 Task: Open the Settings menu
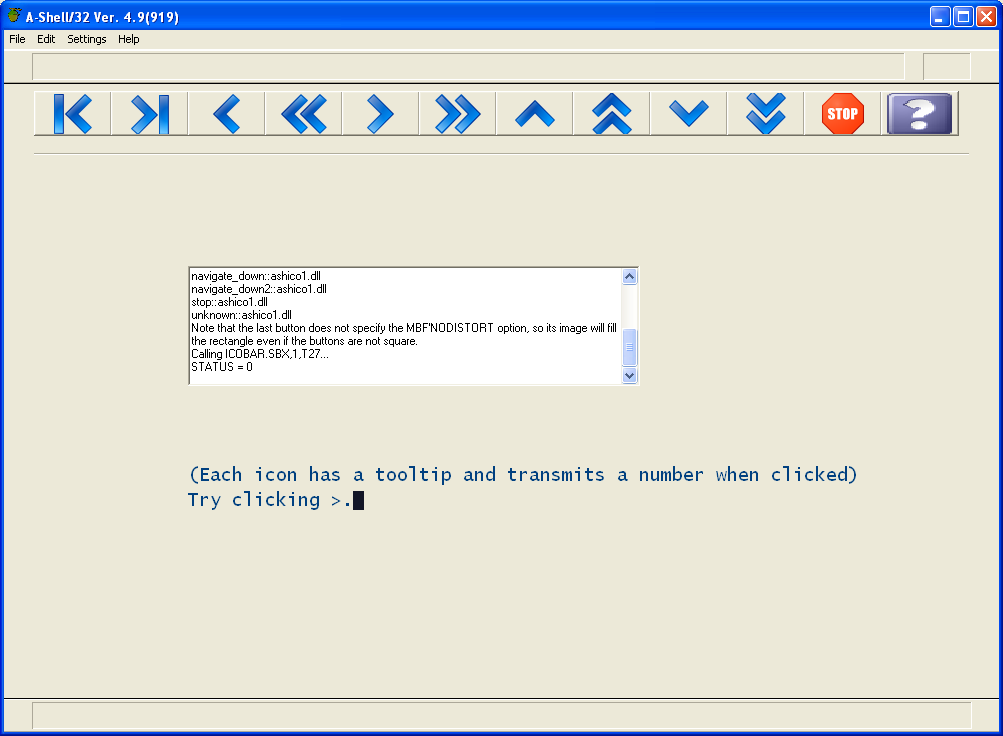pyautogui.click(x=87, y=39)
